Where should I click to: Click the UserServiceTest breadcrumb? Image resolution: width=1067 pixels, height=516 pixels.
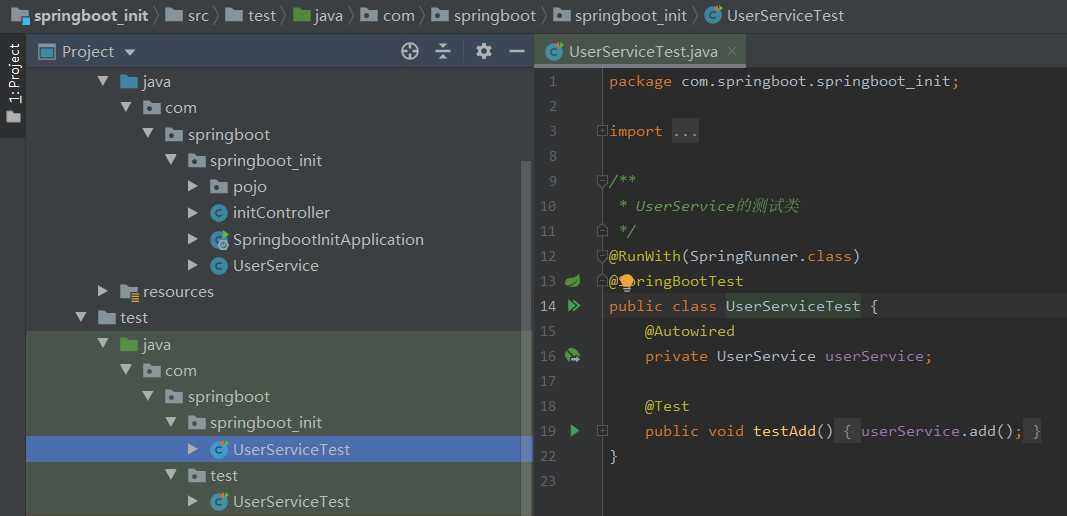click(x=785, y=16)
